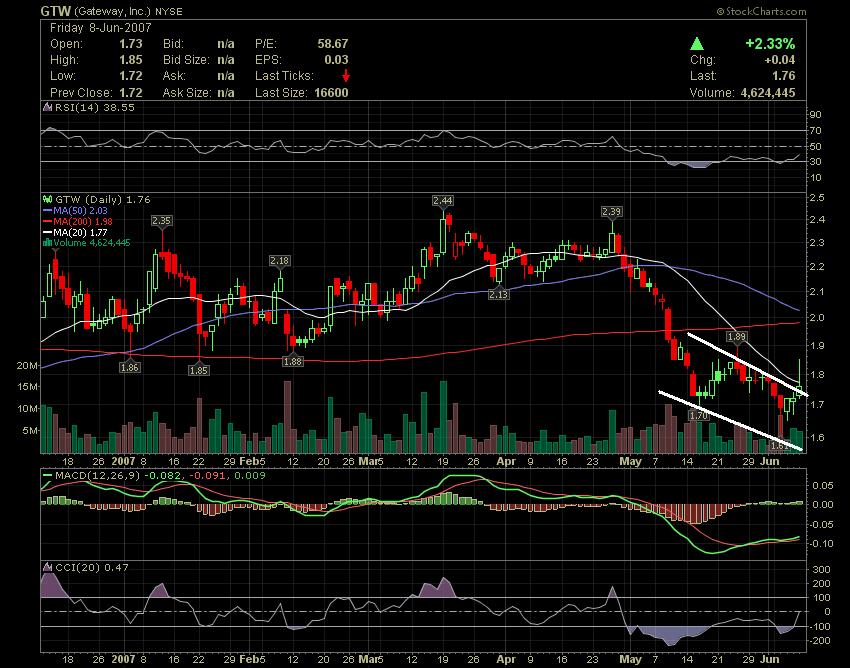This screenshot has height=668, width=850.
Task: Click the -200 label on the CCI axis
Action: pos(820,640)
